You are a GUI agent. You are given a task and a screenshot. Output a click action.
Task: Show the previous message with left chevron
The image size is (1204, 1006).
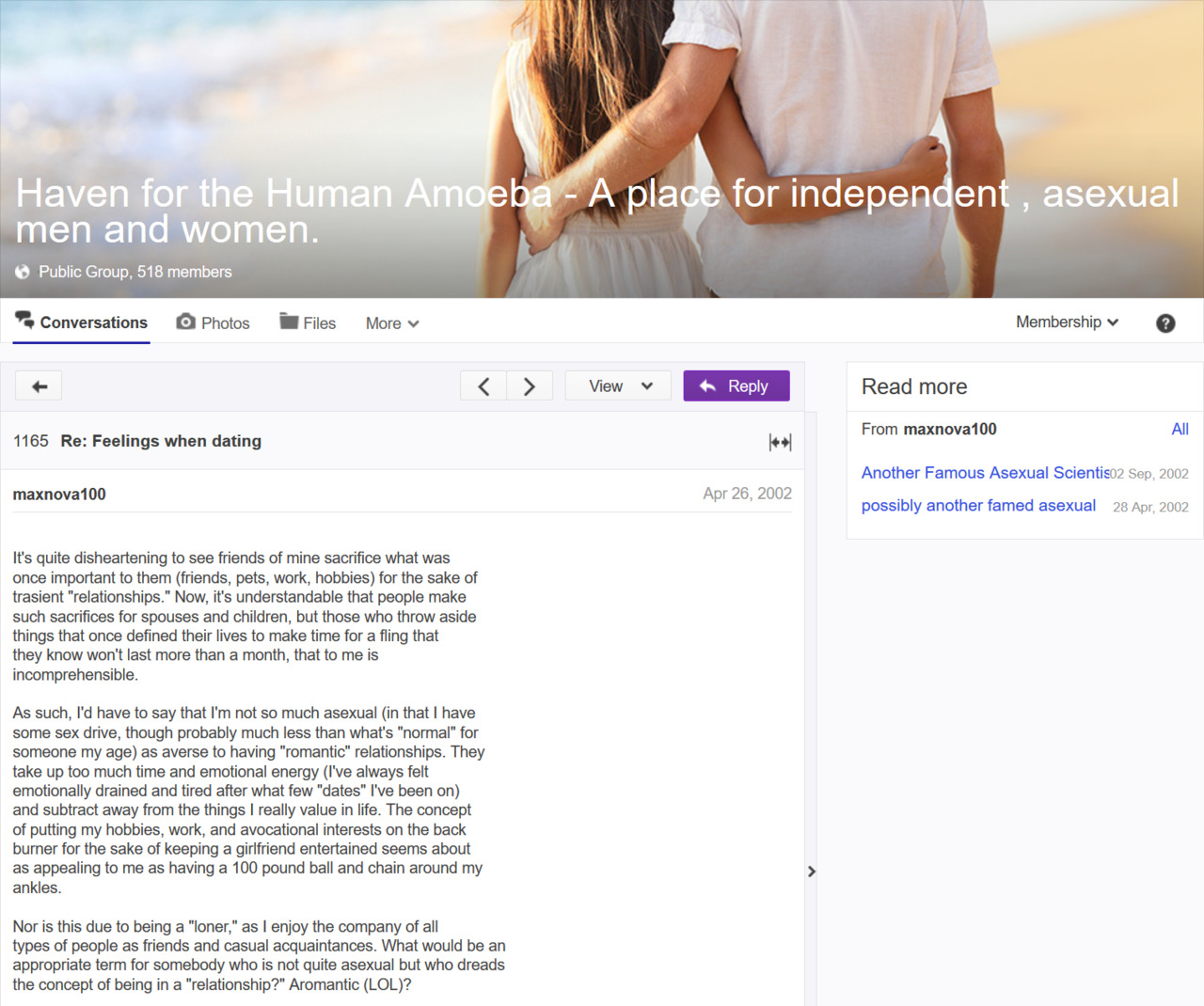point(483,386)
